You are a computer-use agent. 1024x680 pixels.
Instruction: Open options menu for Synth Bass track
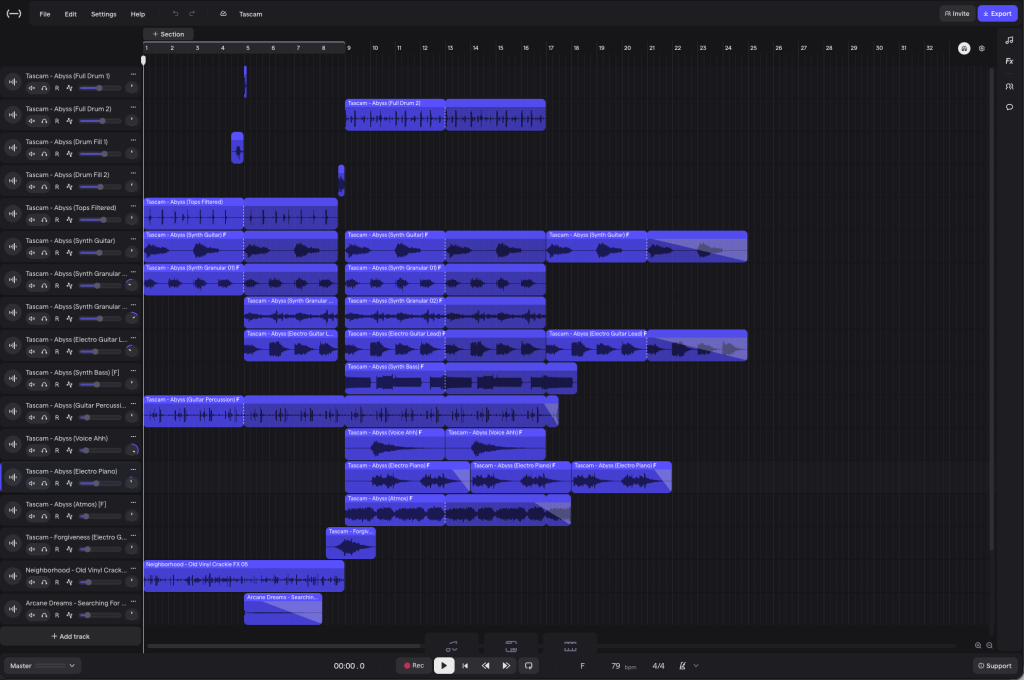coord(133,370)
